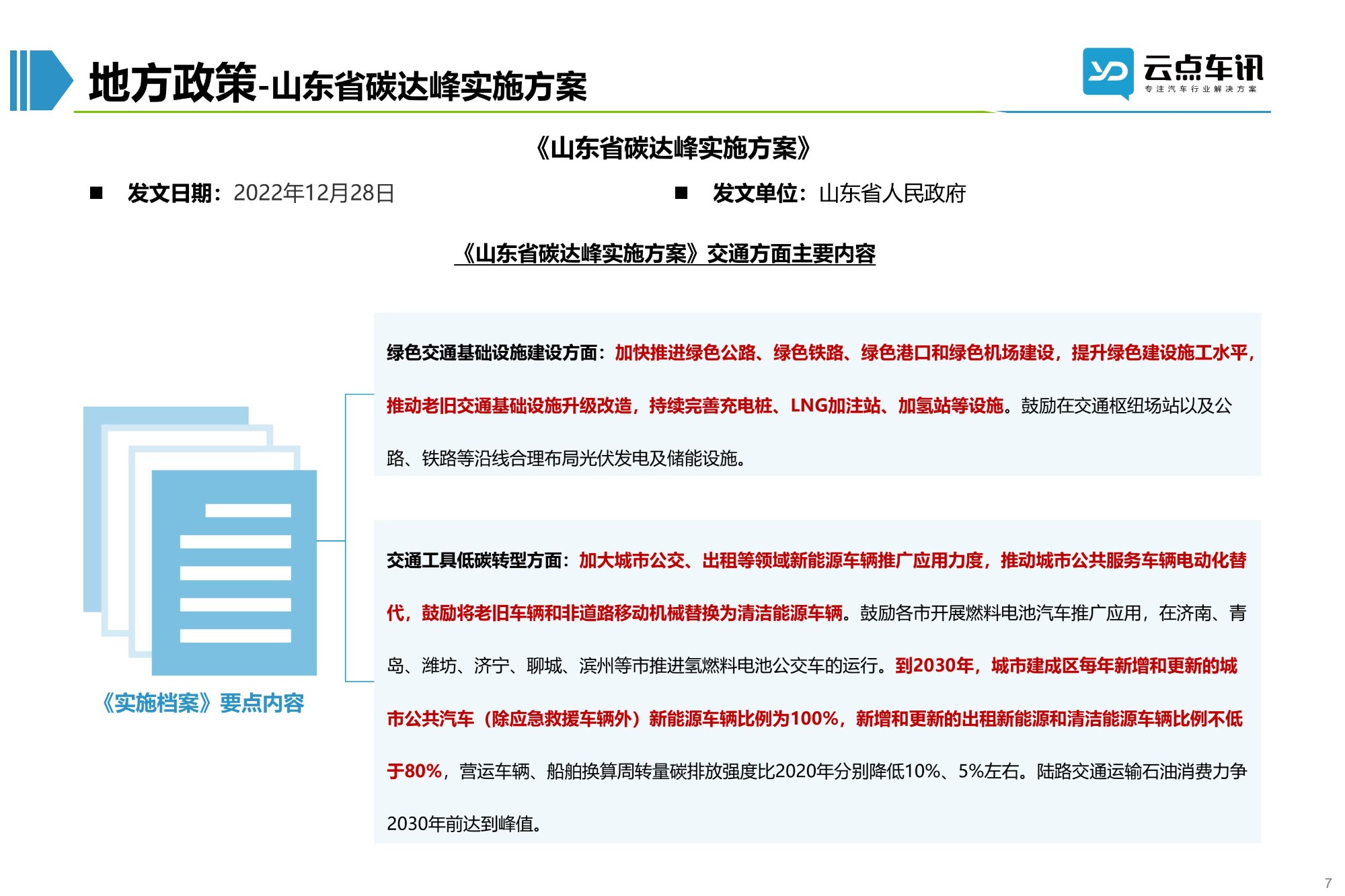Screen dimensions: 1345x896
Task: Click the brand name 云点车讯
Action: pyautogui.click(x=1203, y=68)
